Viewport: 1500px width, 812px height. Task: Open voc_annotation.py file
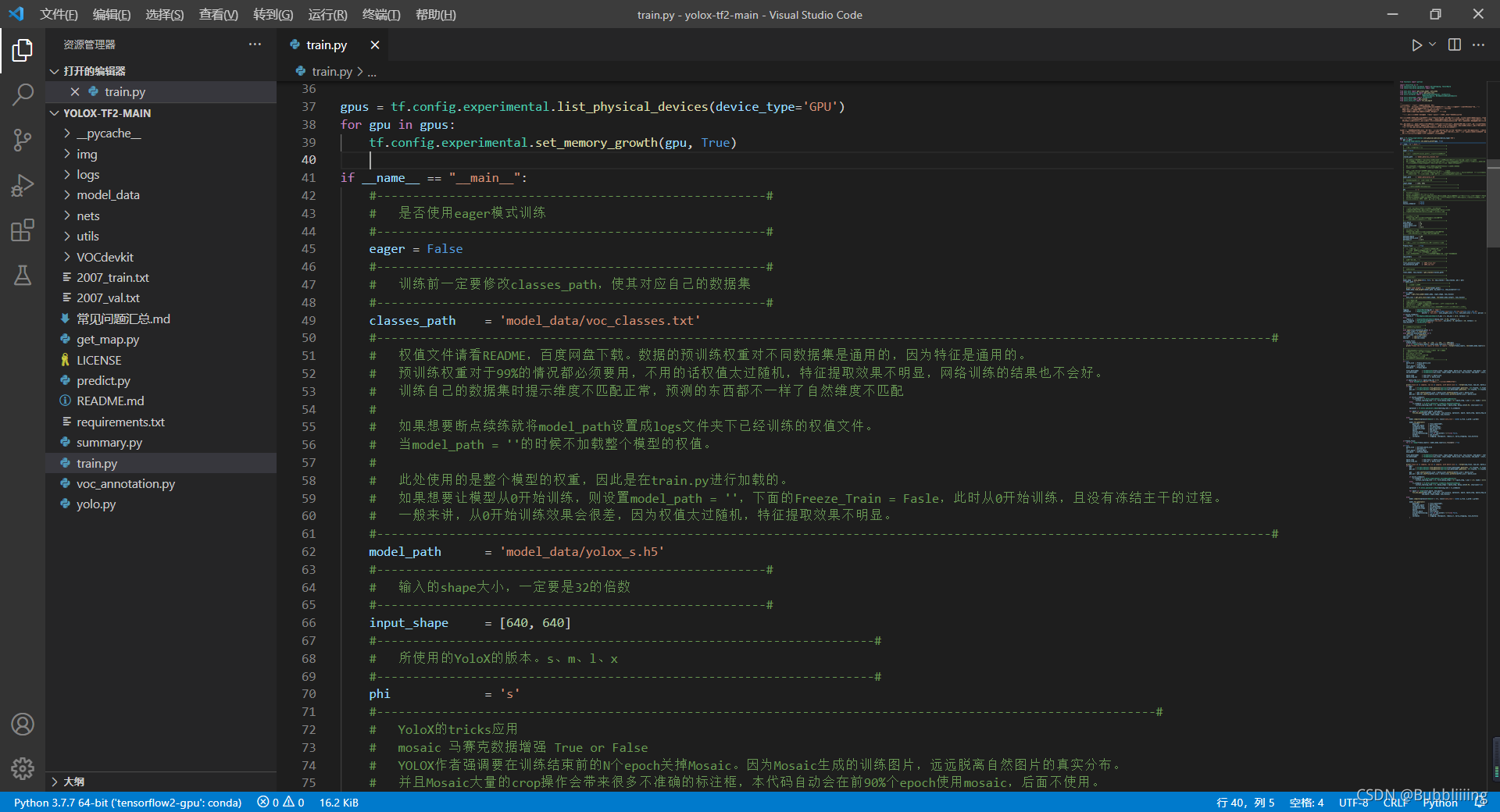161,484
